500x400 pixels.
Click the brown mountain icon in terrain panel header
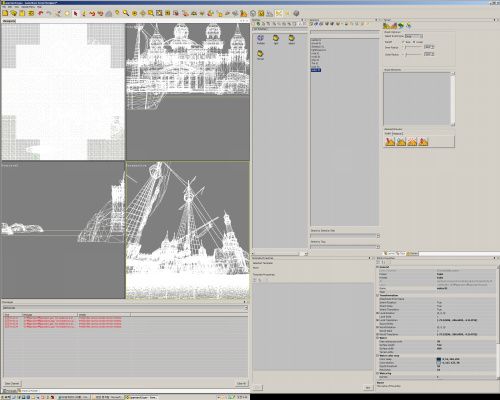(387, 25)
